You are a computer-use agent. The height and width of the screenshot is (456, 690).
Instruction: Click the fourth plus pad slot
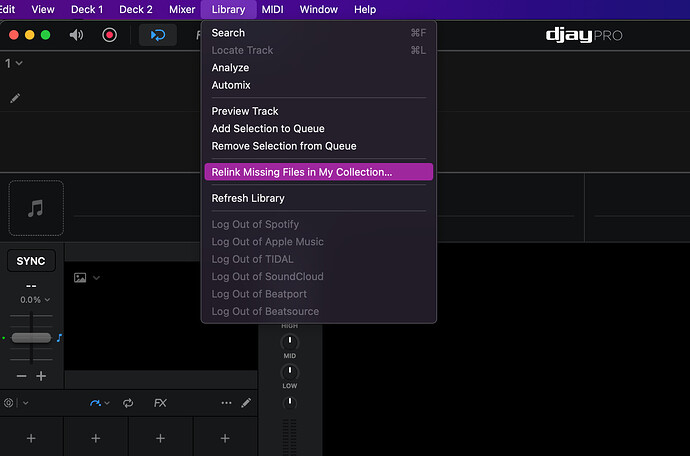(225, 438)
